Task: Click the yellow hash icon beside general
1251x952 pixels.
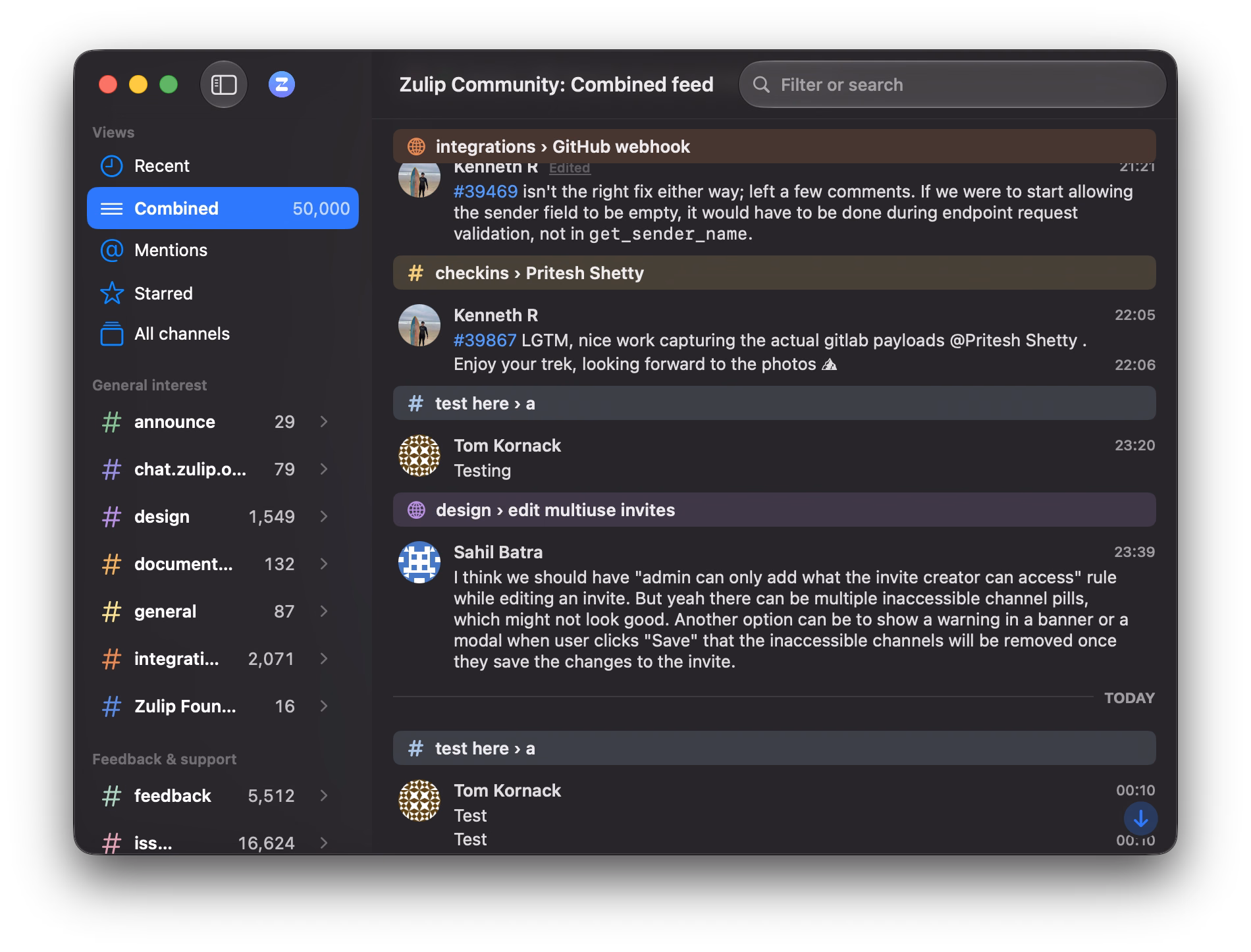Action: coord(112,612)
